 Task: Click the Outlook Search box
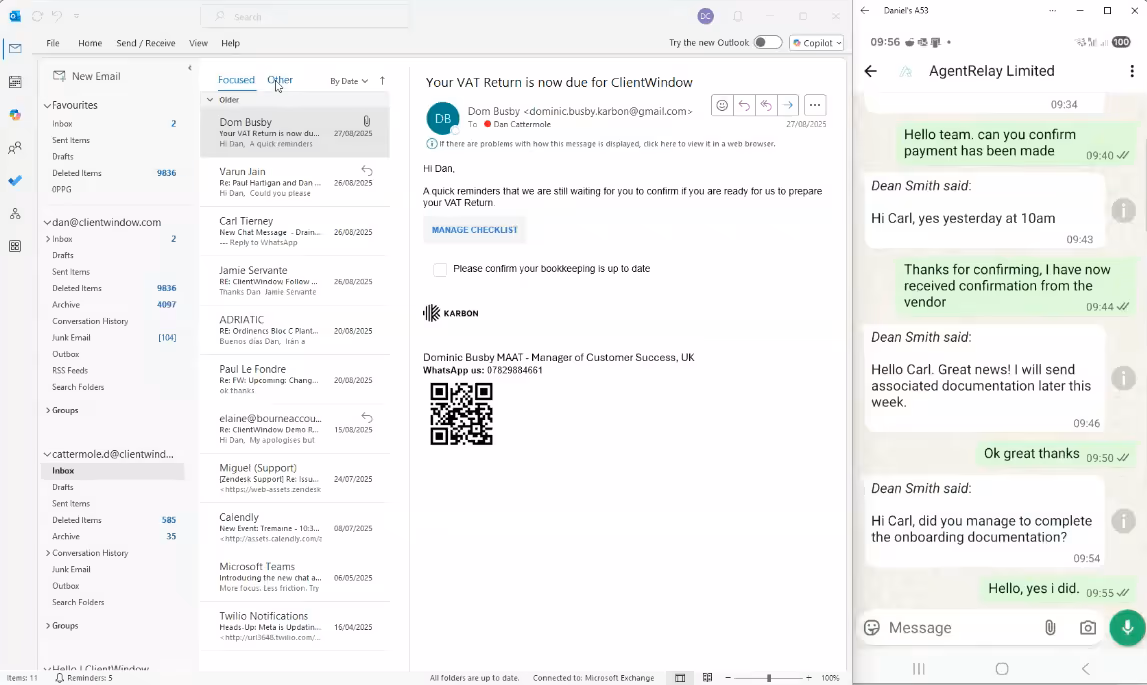[x=304, y=16]
